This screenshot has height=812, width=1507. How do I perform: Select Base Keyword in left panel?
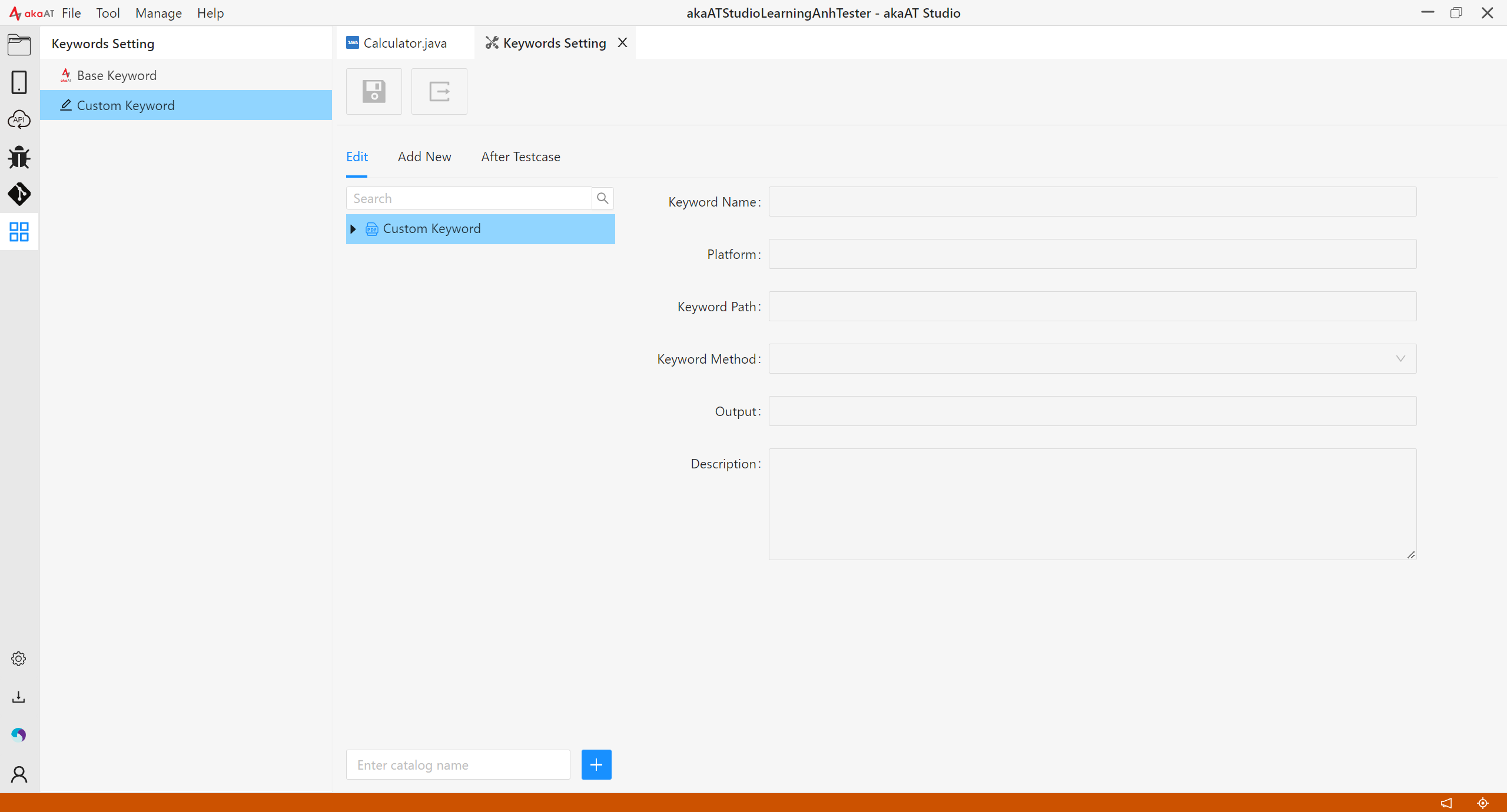tap(186, 75)
